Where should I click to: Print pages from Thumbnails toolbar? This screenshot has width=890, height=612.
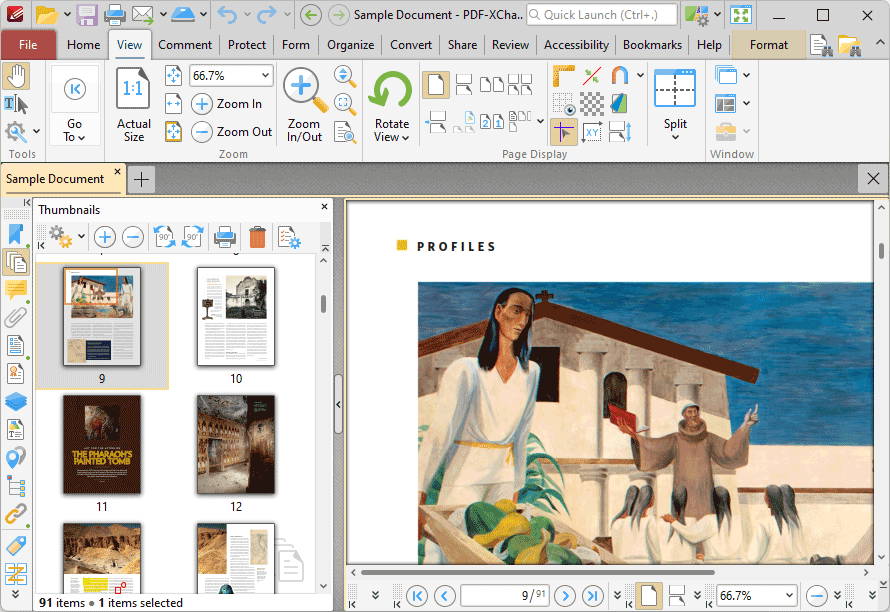[225, 237]
